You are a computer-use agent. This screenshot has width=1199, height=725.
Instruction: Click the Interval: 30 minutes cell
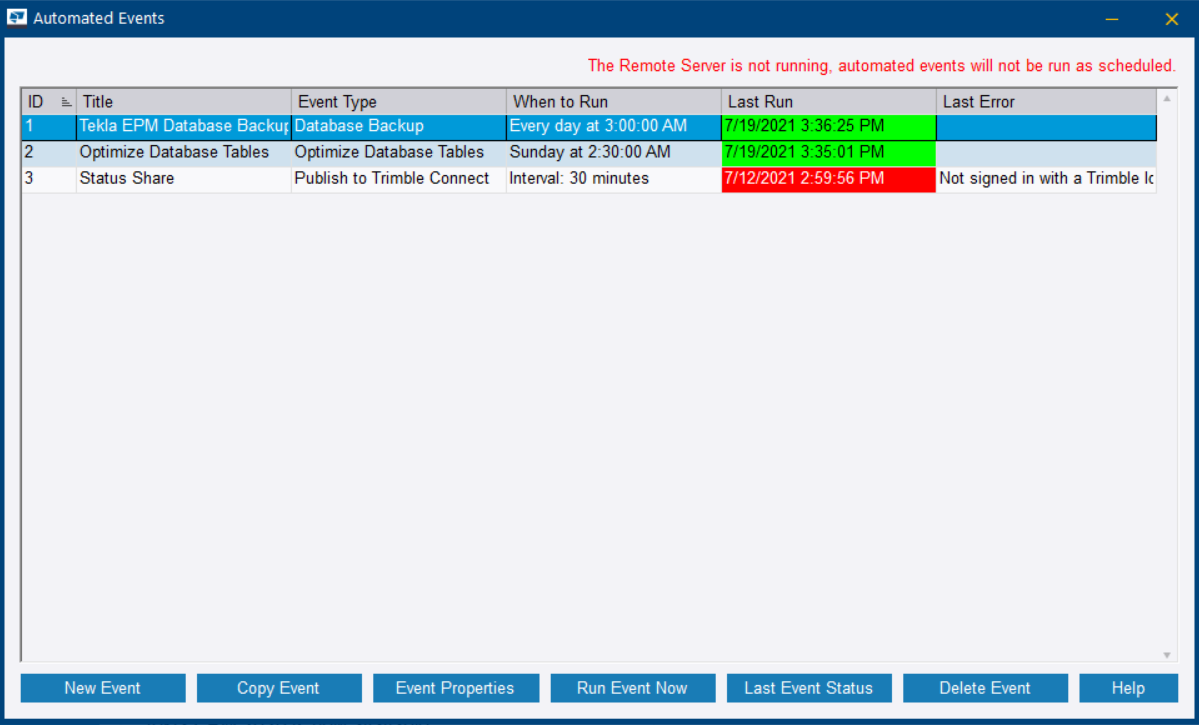click(613, 179)
